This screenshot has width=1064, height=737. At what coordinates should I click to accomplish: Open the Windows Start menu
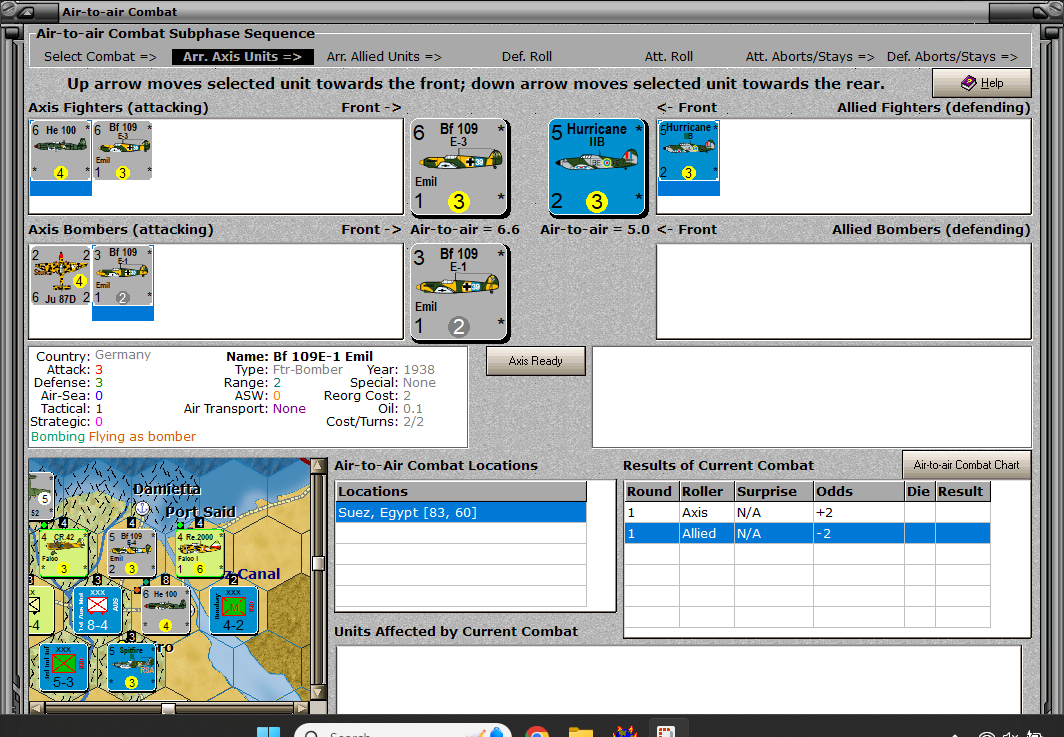click(x=269, y=733)
